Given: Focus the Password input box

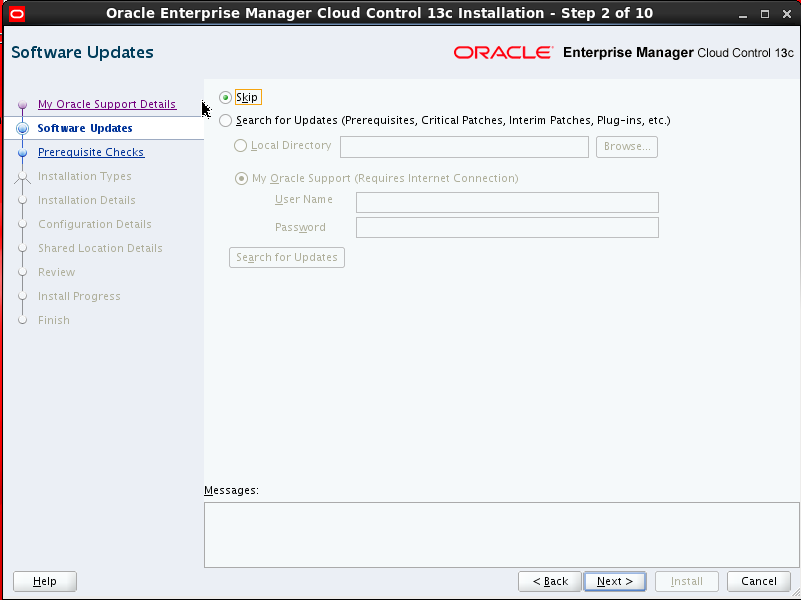Looking at the screenshot, I should (506, 227).
